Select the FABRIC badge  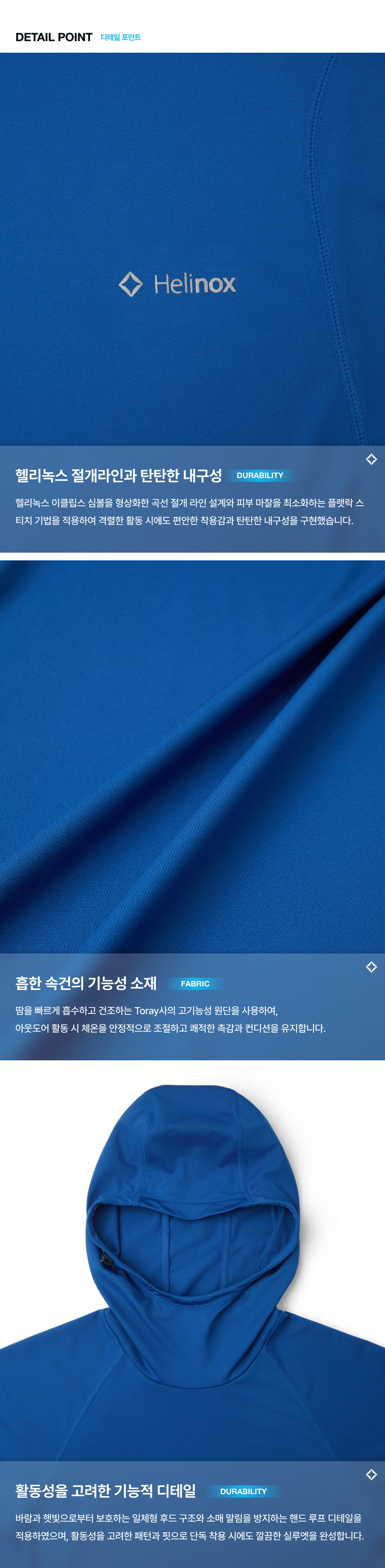195,984
